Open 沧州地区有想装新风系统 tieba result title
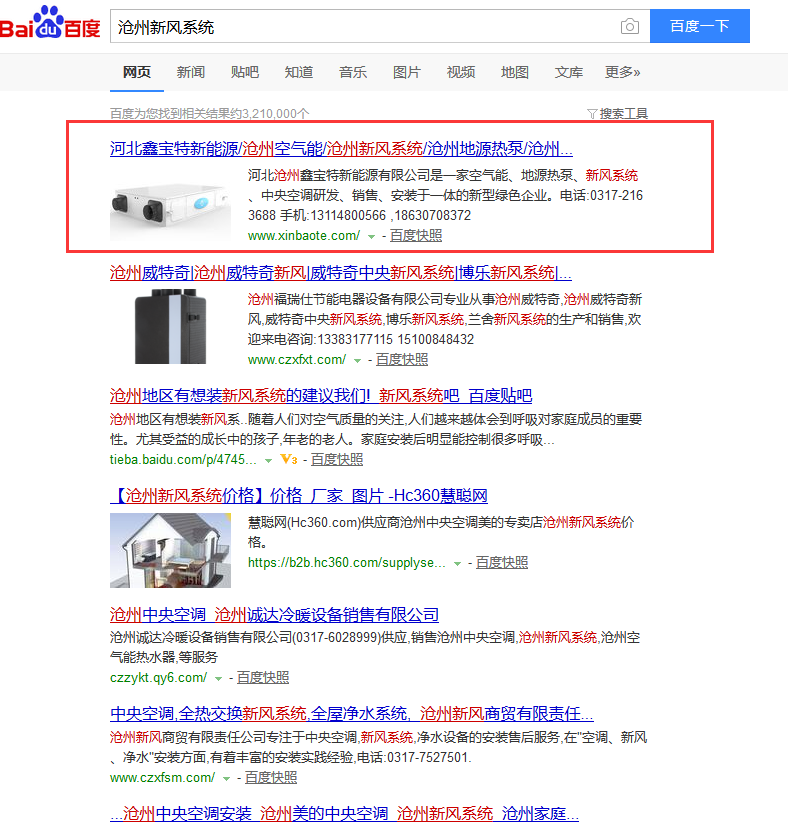788x822 pixels. pyautogui.click(x=321, y=396)
